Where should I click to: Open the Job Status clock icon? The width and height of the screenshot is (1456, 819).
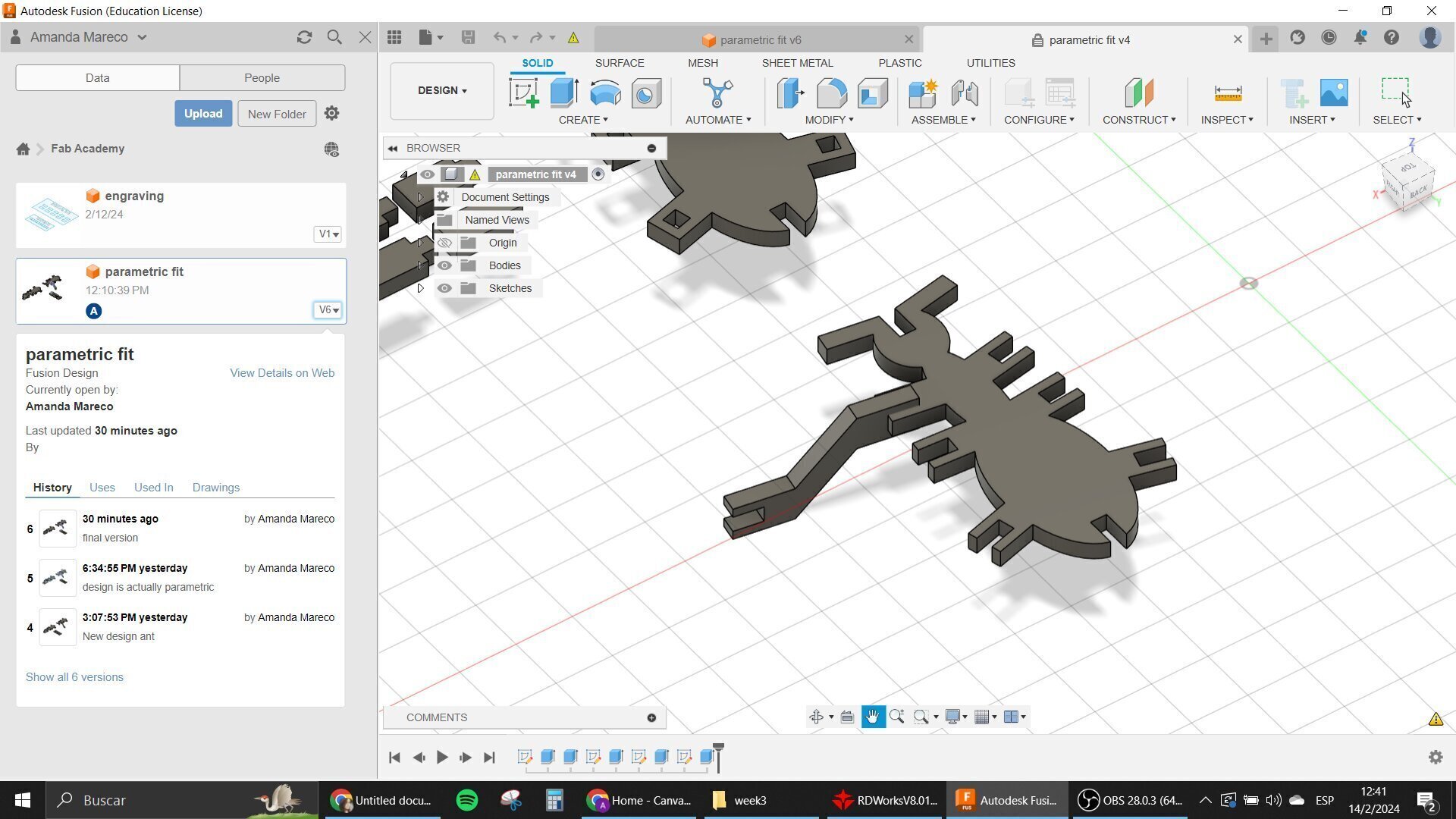pyautogui.click(x=1329, y=37)
